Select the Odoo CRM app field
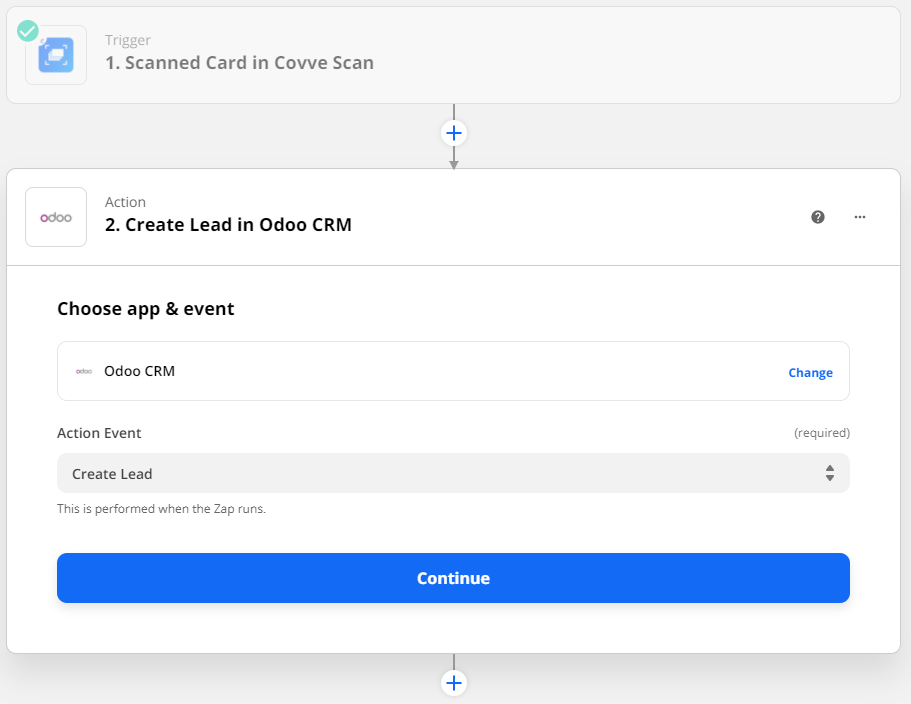Screen dimensions: 911x704 click(430, 371)
